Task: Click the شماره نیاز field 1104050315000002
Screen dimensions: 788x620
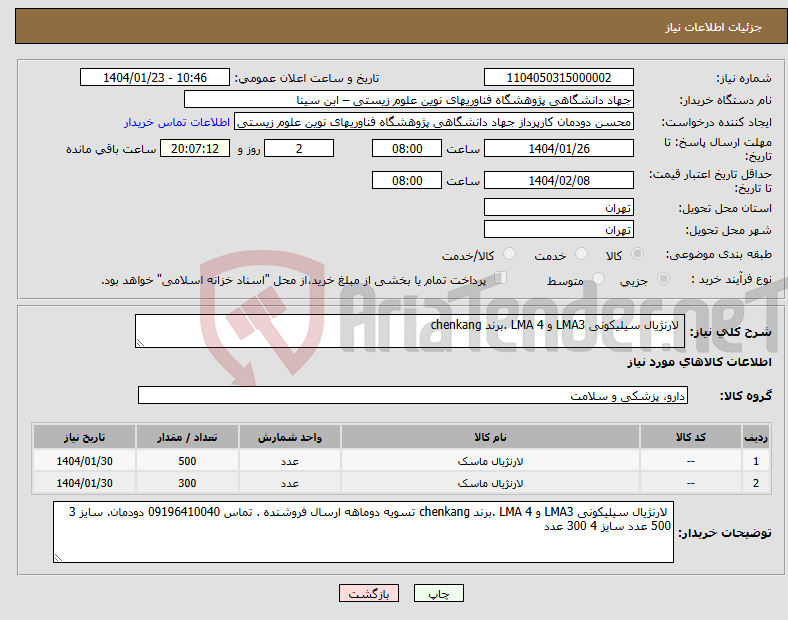Action: click(558, 77)
